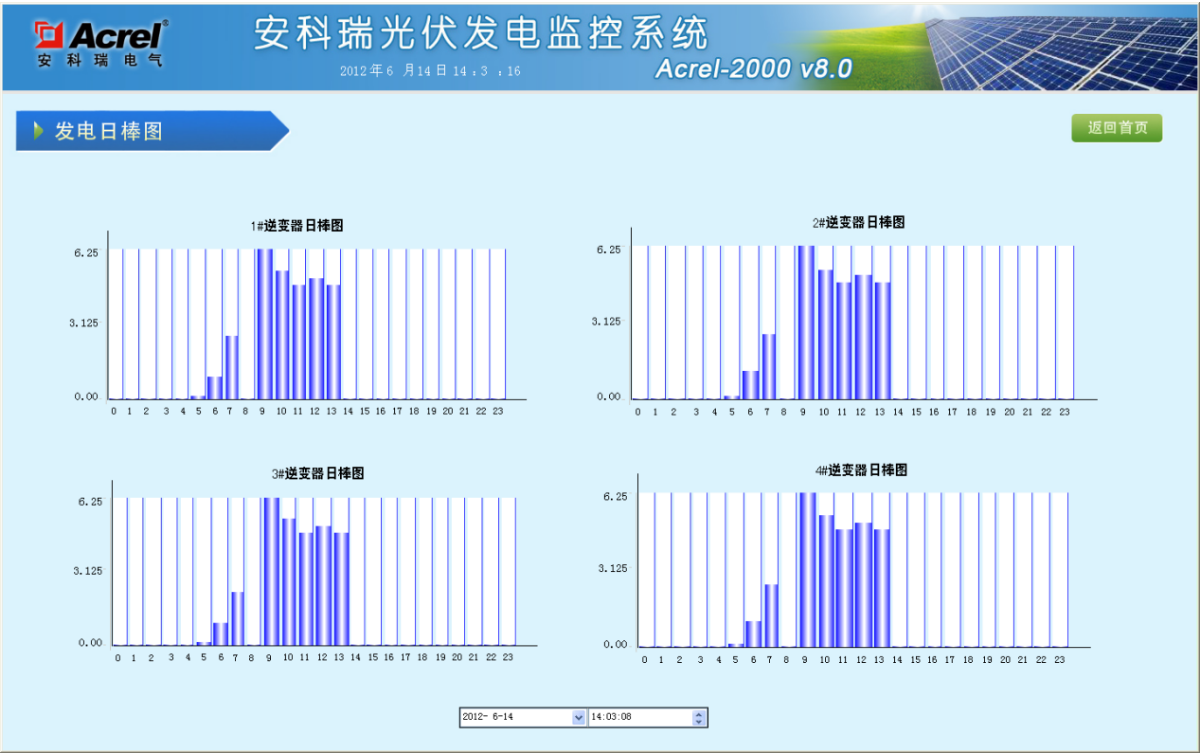The width and height of the screenshot is (1203, 754).
Task: Click the 2012-6-14 date field
Action: [x=514, y=717]
